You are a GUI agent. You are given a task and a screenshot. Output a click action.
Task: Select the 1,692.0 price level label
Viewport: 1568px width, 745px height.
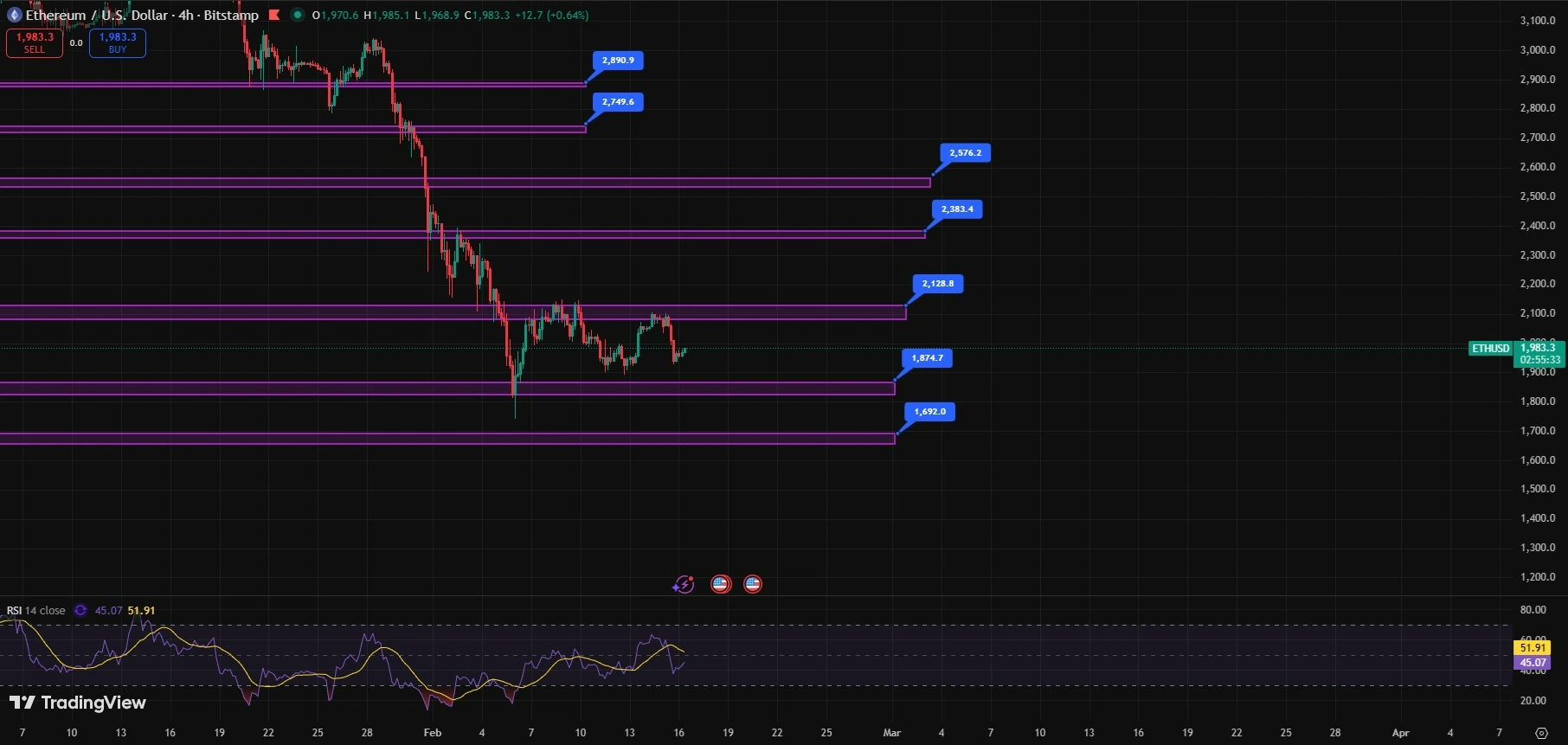coord(930,412)
